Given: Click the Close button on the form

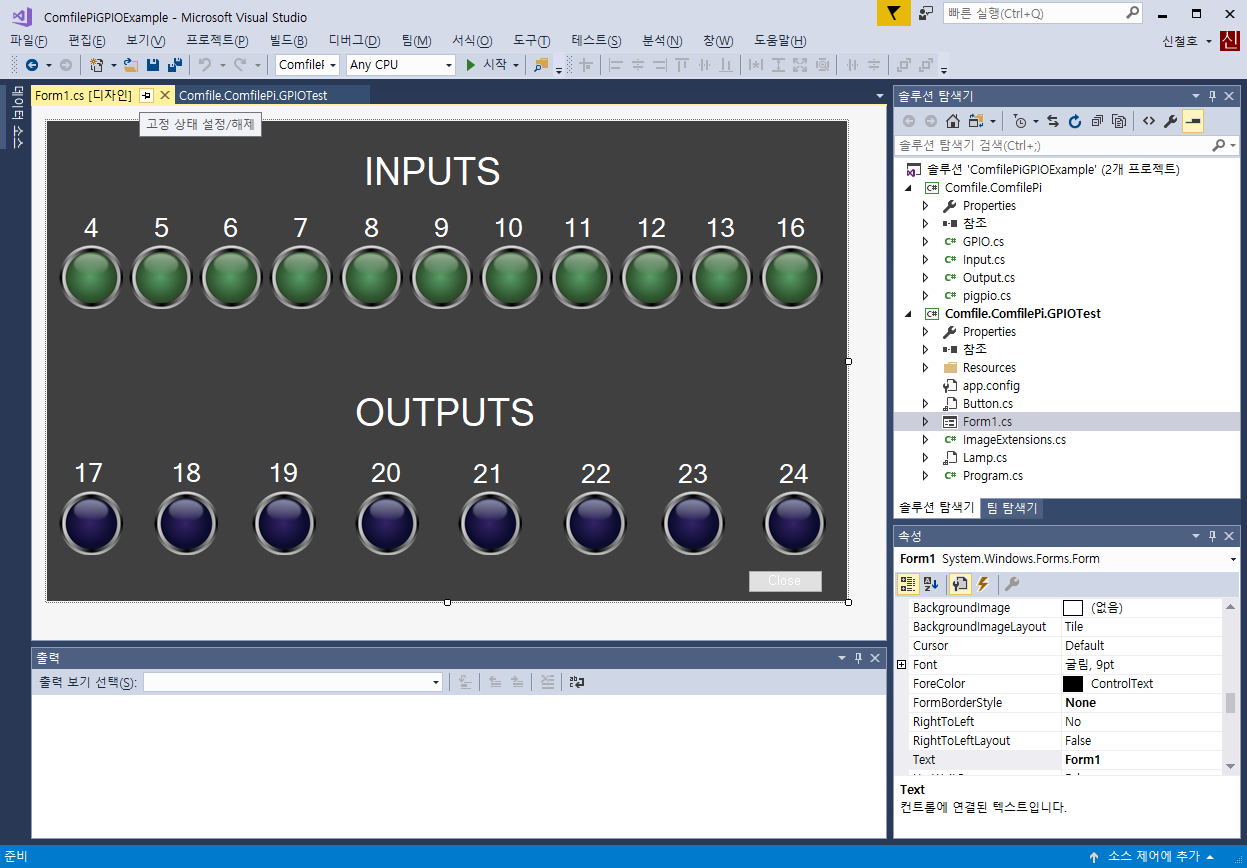Looking at the screenshot, I should (x=785, y=581).
